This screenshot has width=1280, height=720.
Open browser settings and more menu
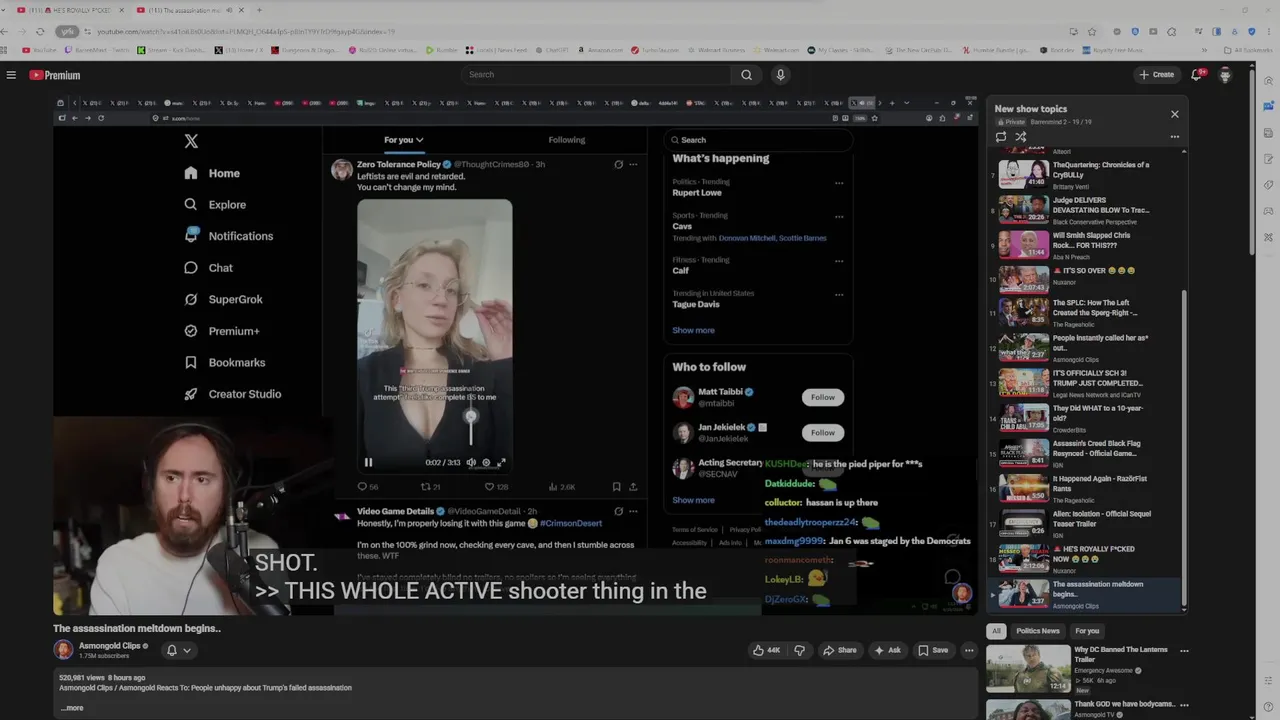(1269, 31)
